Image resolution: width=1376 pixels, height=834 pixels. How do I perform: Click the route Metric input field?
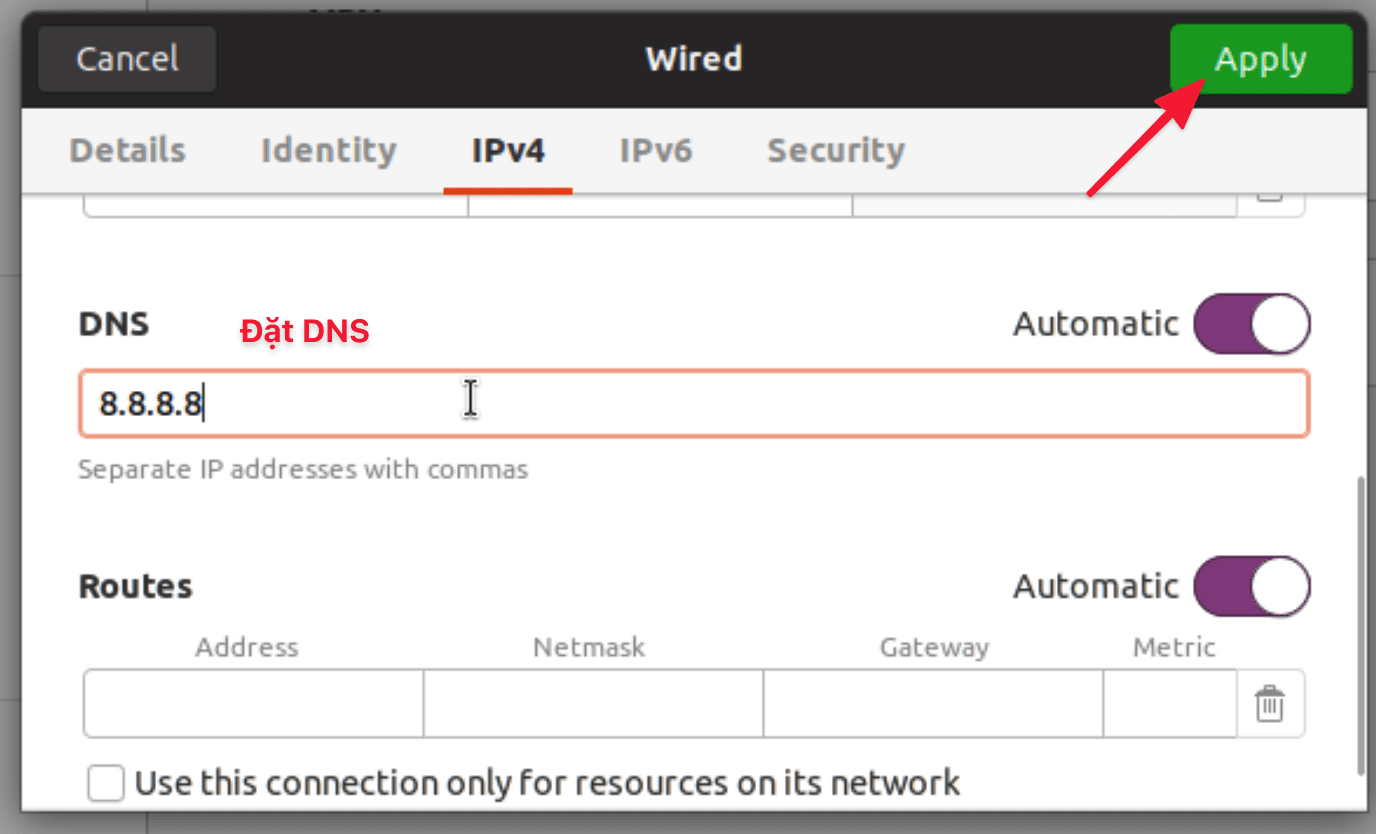(x=1170, y=703)
